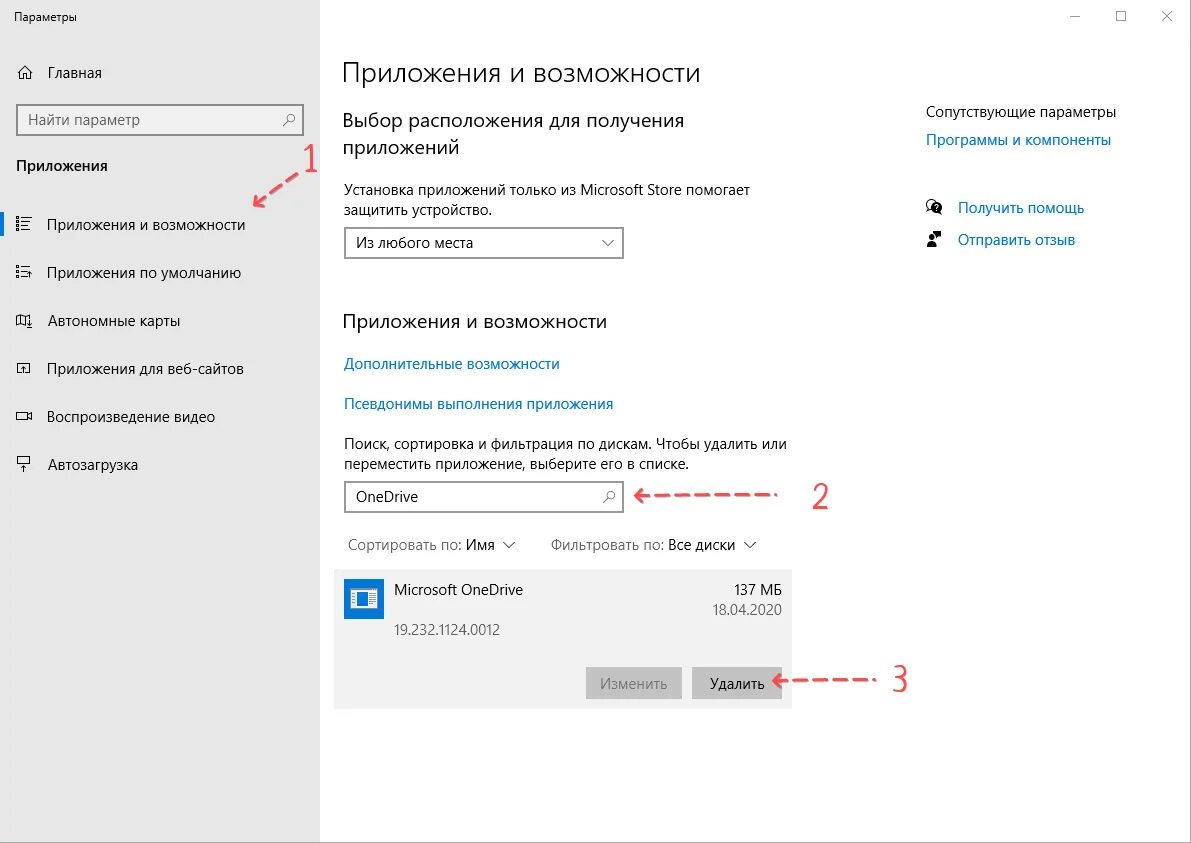Click the 'Автозагрузка' sidebar icon
1191x843 pixels.
24,464
